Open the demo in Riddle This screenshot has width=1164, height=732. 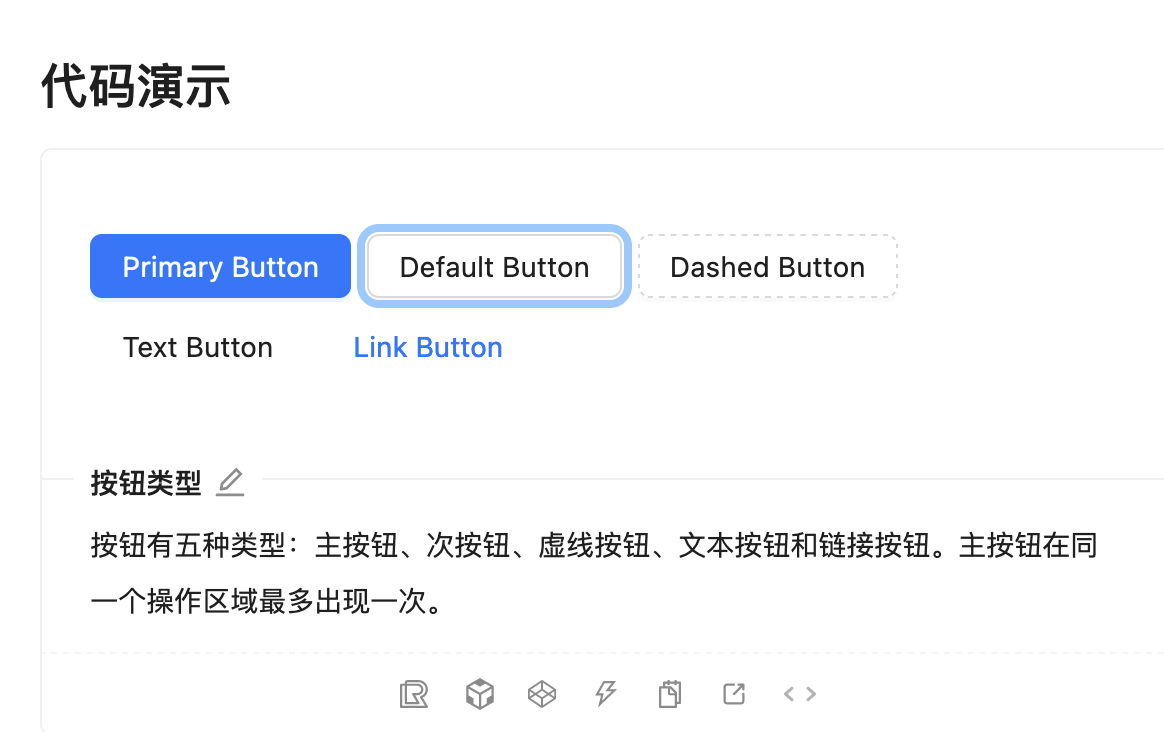pyautogui.click(x=413, y=693)
